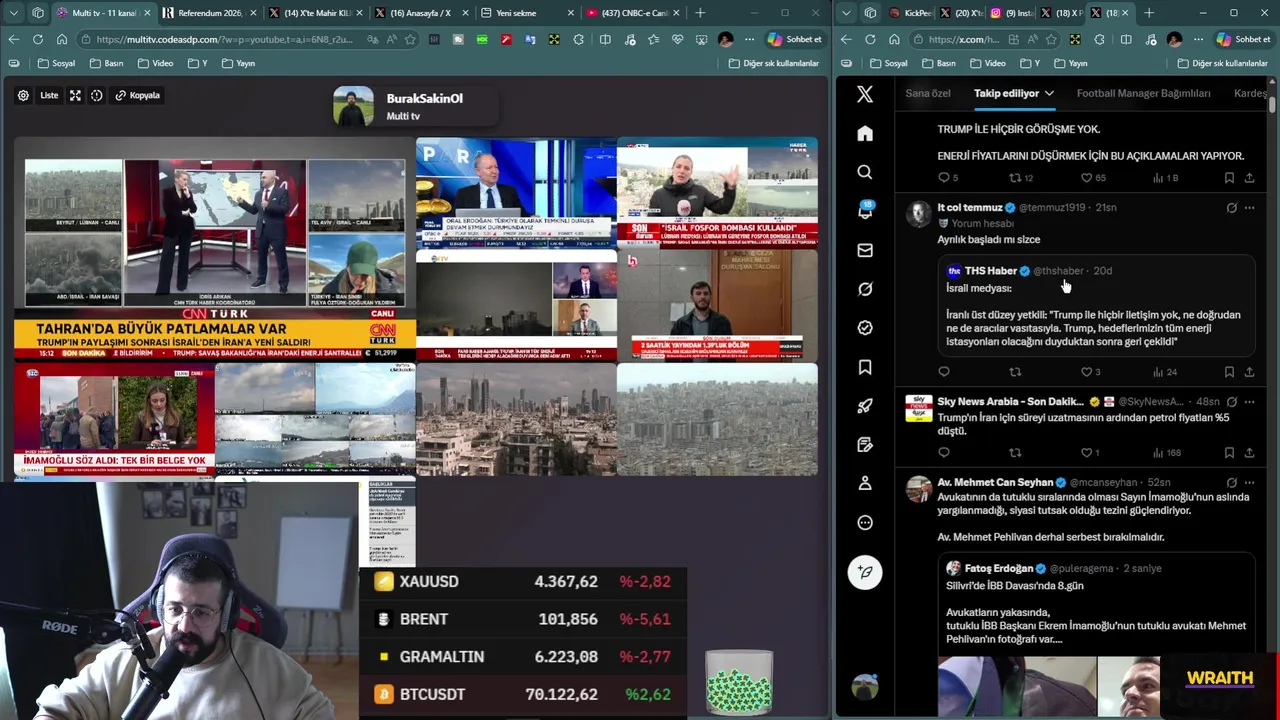The height and width of the screenshot is (720, 1280).
Task: Reply to Sky News Arabia tweet
Action: 944,453
